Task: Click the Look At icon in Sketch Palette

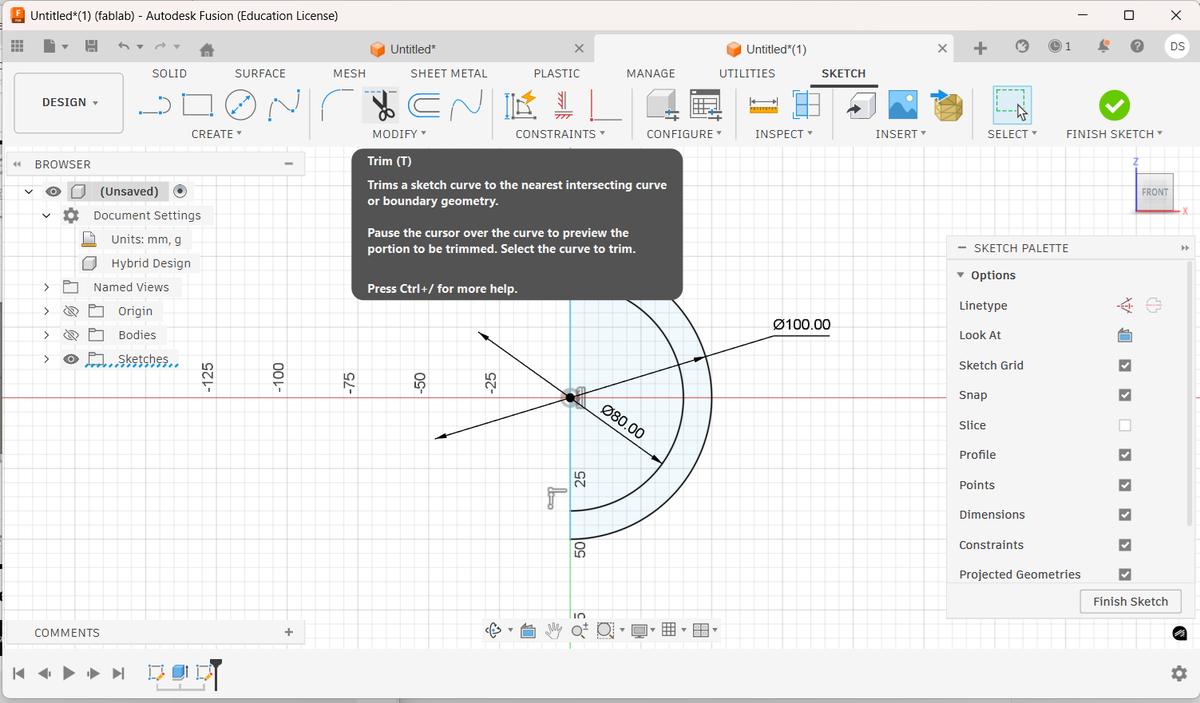Action: [1125, 335]
